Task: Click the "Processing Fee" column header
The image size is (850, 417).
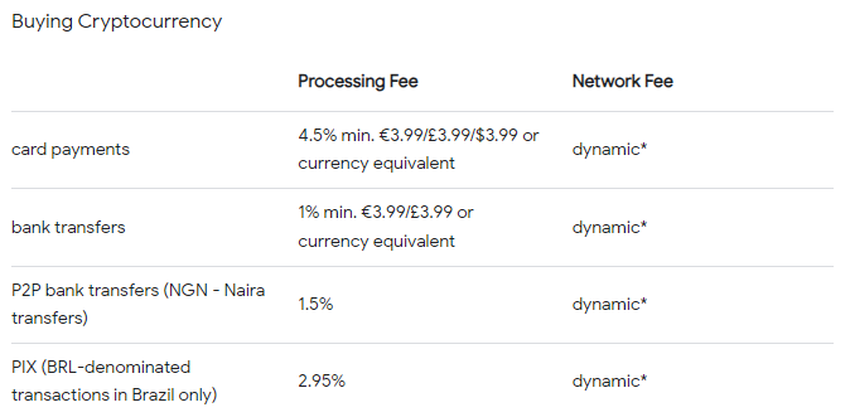Action: (x=358, y=81)
